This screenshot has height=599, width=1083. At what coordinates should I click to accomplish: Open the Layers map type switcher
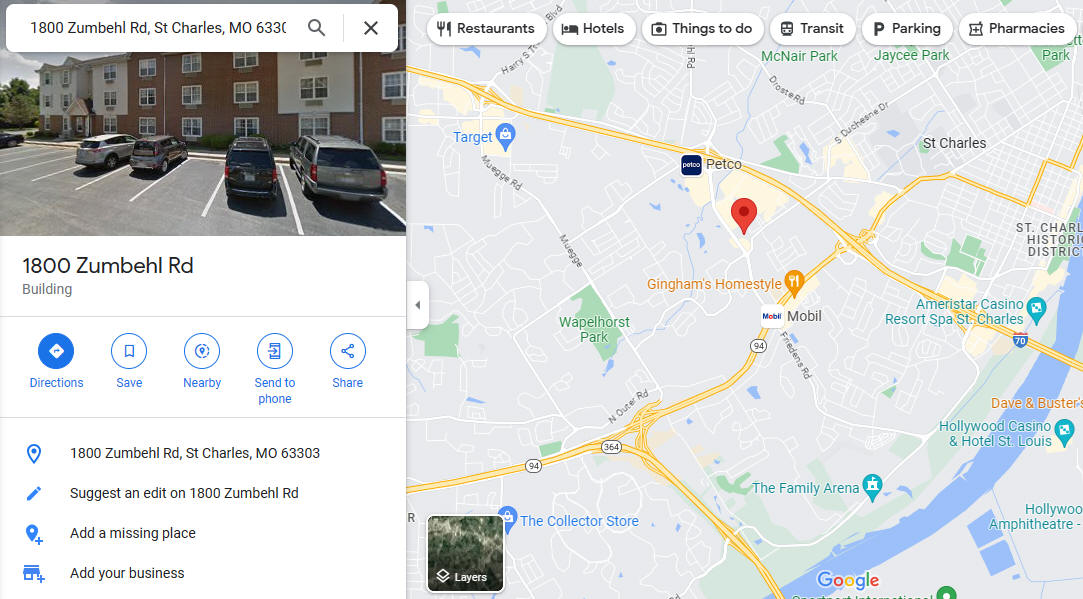pos(466,553)
